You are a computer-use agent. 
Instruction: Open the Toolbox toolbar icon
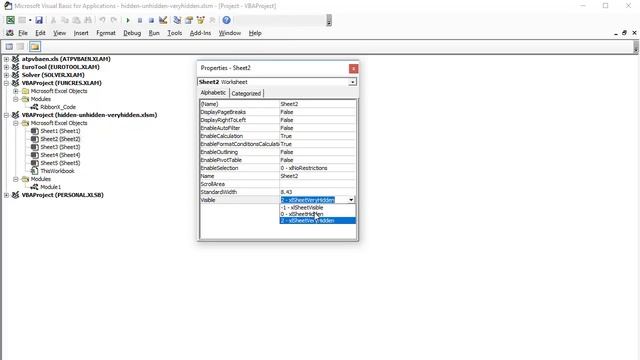coord(212,20)
